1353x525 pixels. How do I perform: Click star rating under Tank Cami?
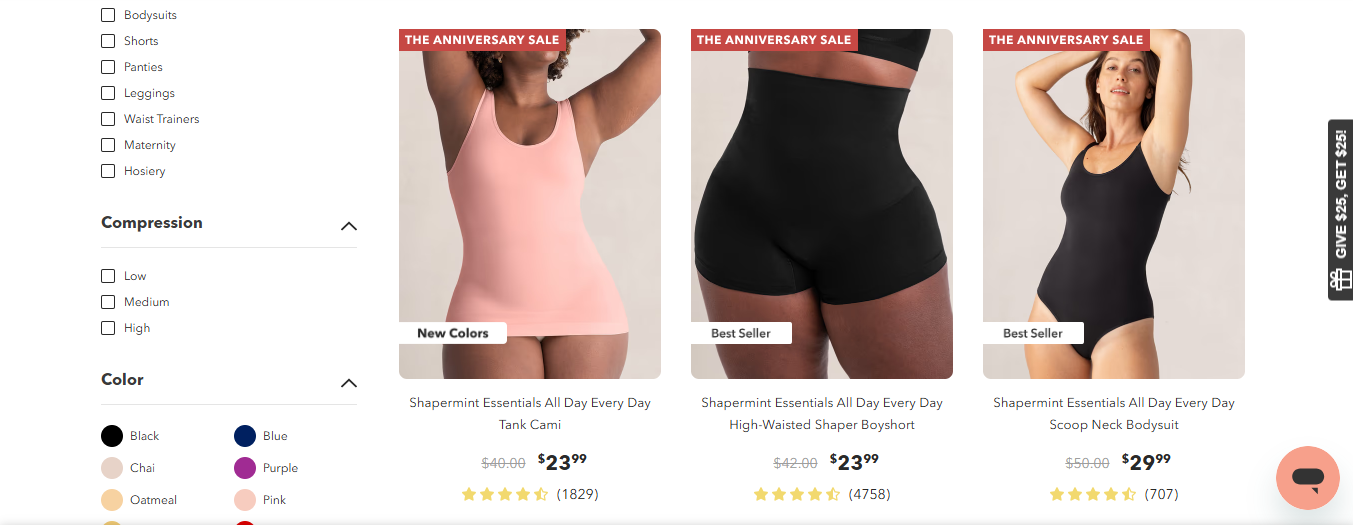click(x=505, y=494)
